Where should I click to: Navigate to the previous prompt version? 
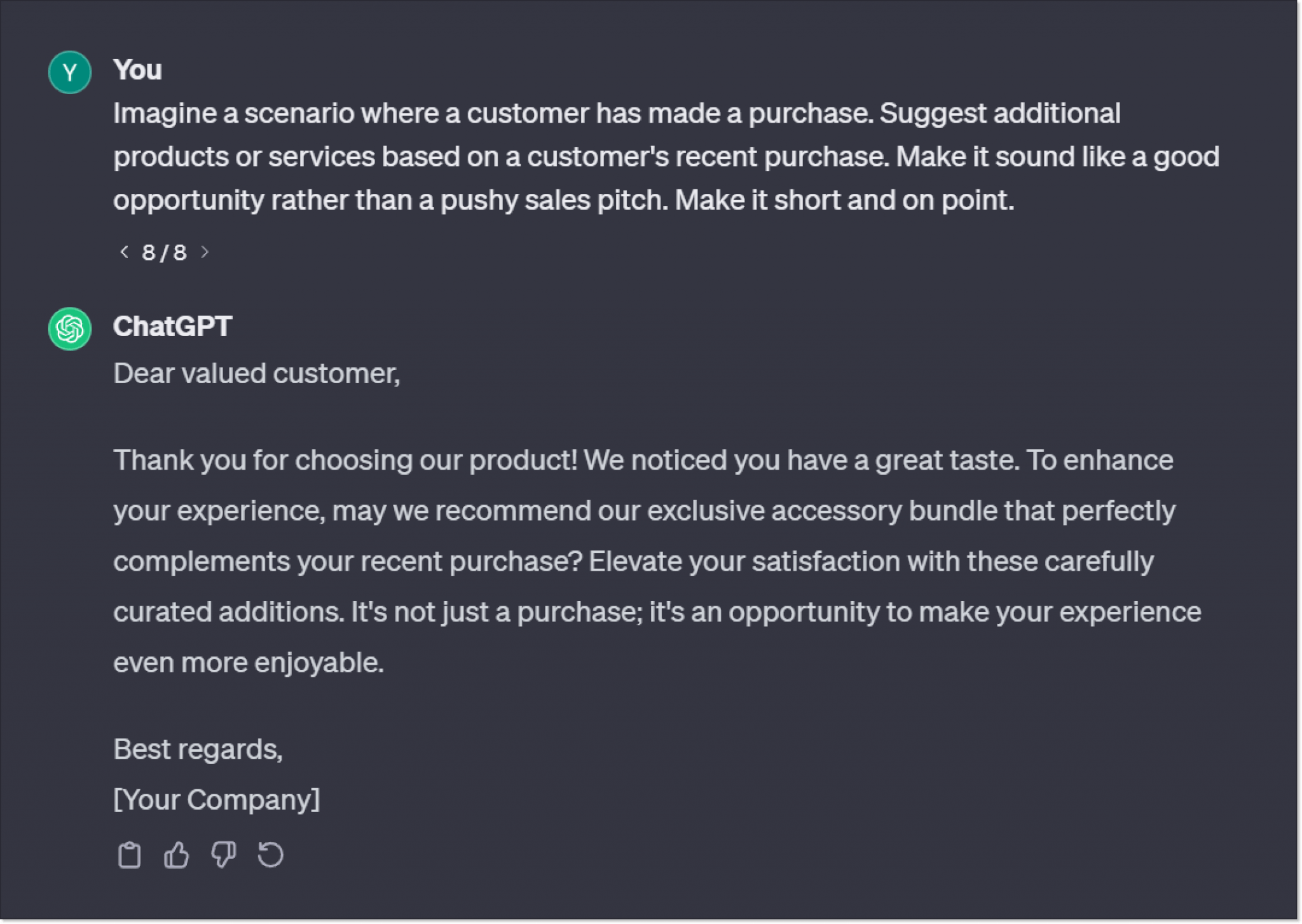click(x=125, y=252)
